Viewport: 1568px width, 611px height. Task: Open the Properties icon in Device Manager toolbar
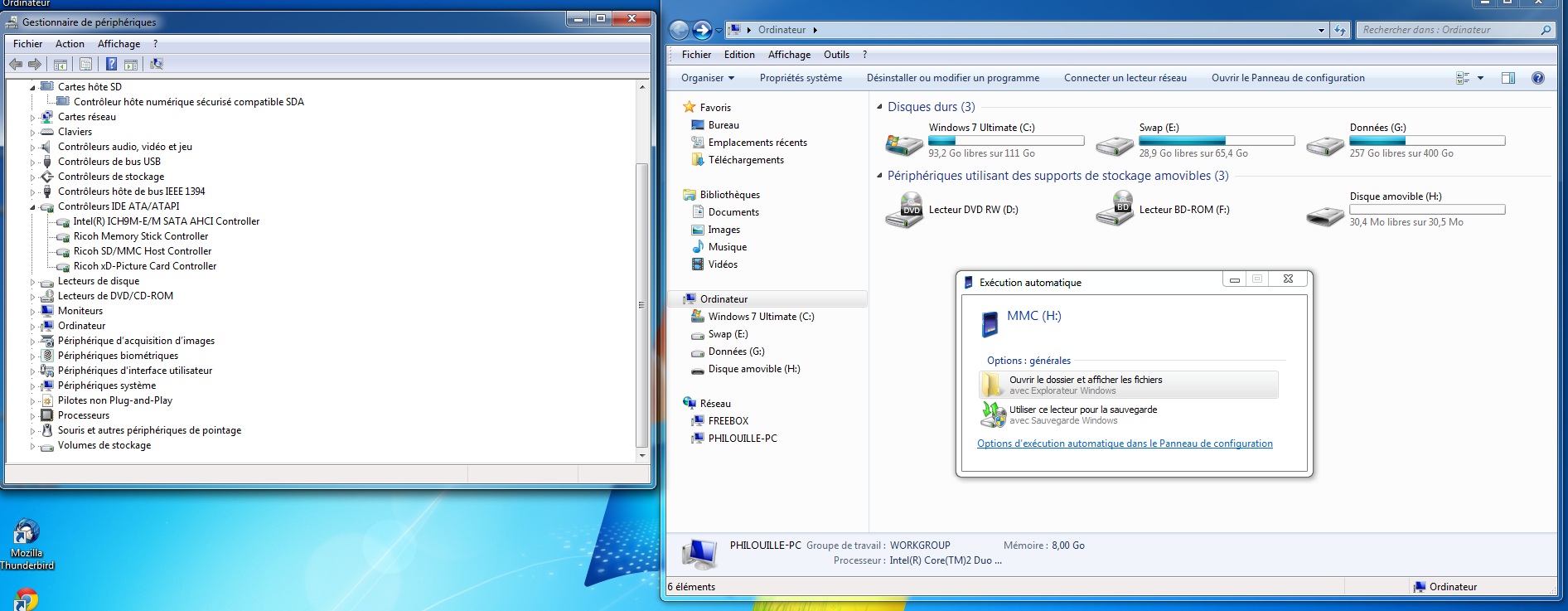85,64
